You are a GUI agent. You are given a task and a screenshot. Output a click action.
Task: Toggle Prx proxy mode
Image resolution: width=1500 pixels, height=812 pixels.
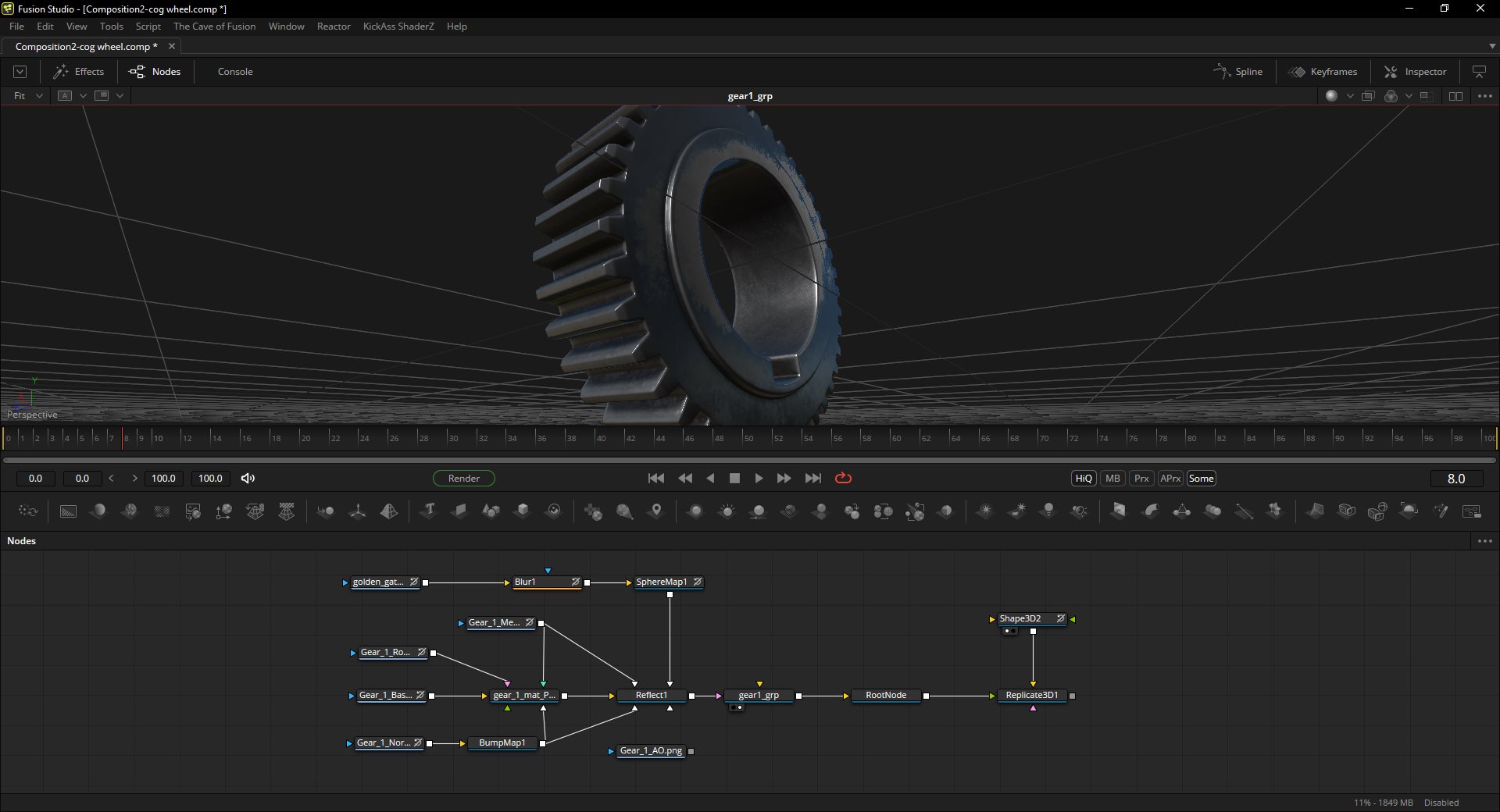pyautogui.click(x=1141, y=478)
